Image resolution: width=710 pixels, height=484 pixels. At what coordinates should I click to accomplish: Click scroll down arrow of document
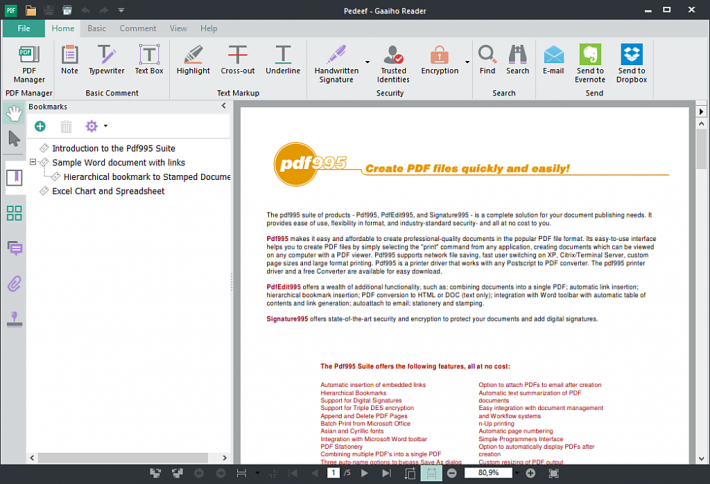(701, 458)
